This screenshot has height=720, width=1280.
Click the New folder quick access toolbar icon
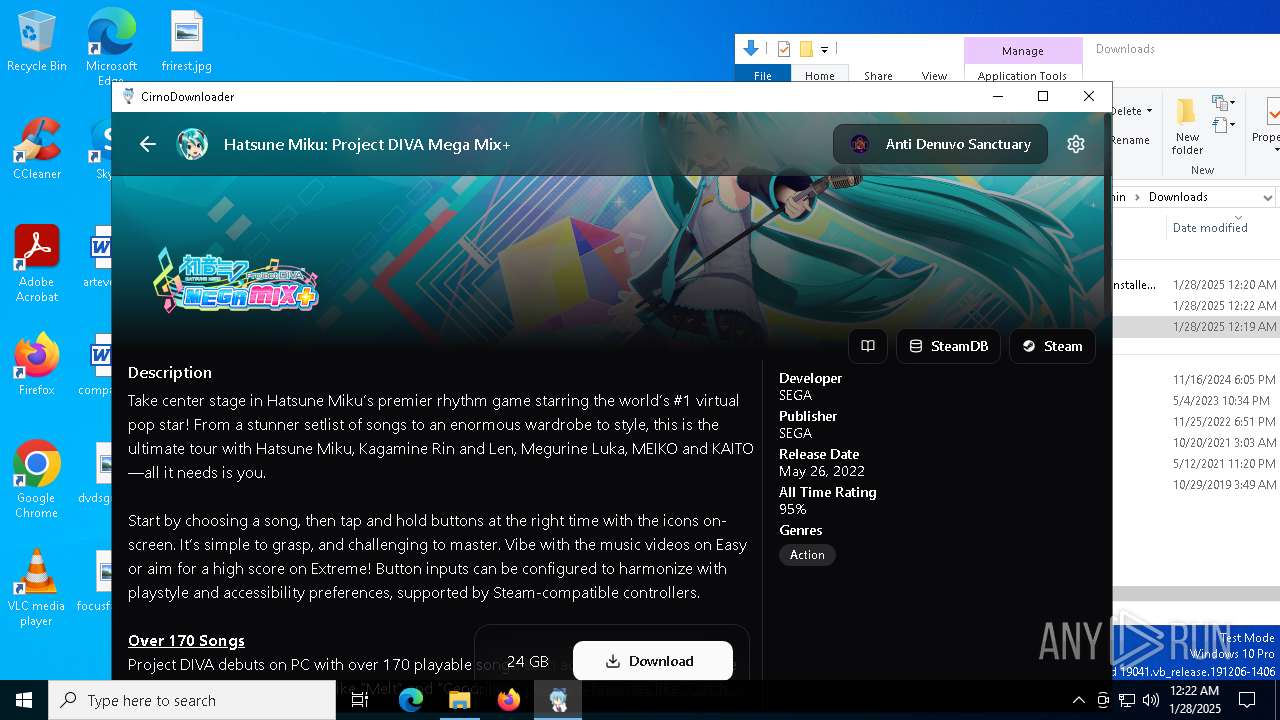pyautogui.click(x=806, y=49)
